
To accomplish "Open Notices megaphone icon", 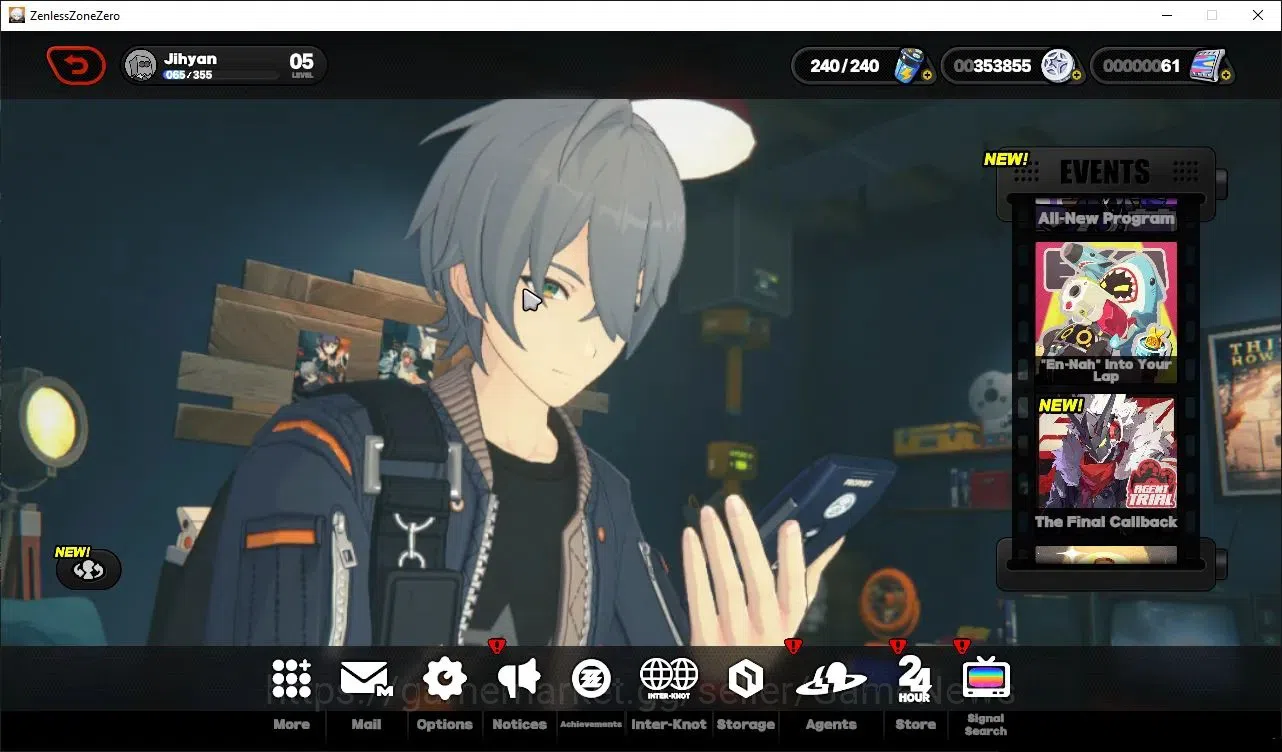I will (519, 679).
